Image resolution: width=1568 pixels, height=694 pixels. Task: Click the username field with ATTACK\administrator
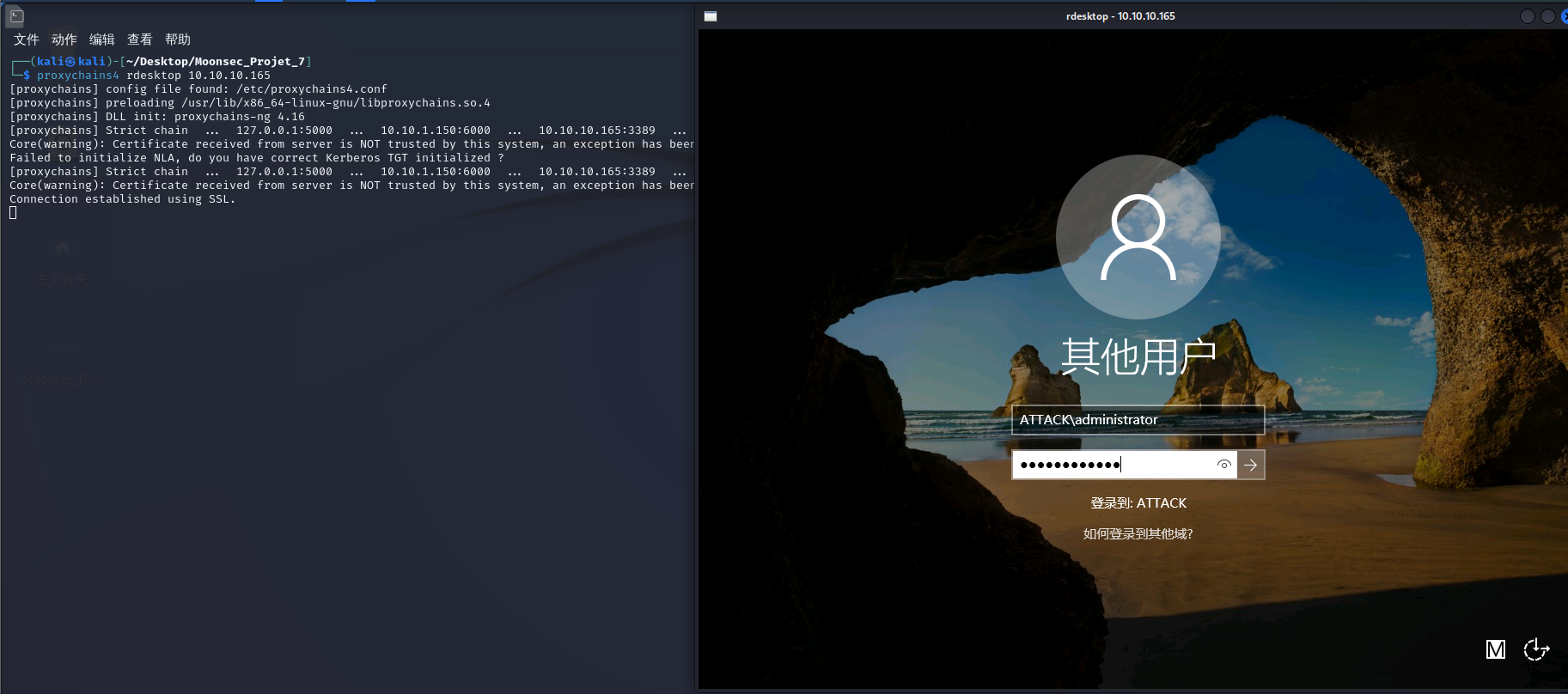tap(1138, 420)
